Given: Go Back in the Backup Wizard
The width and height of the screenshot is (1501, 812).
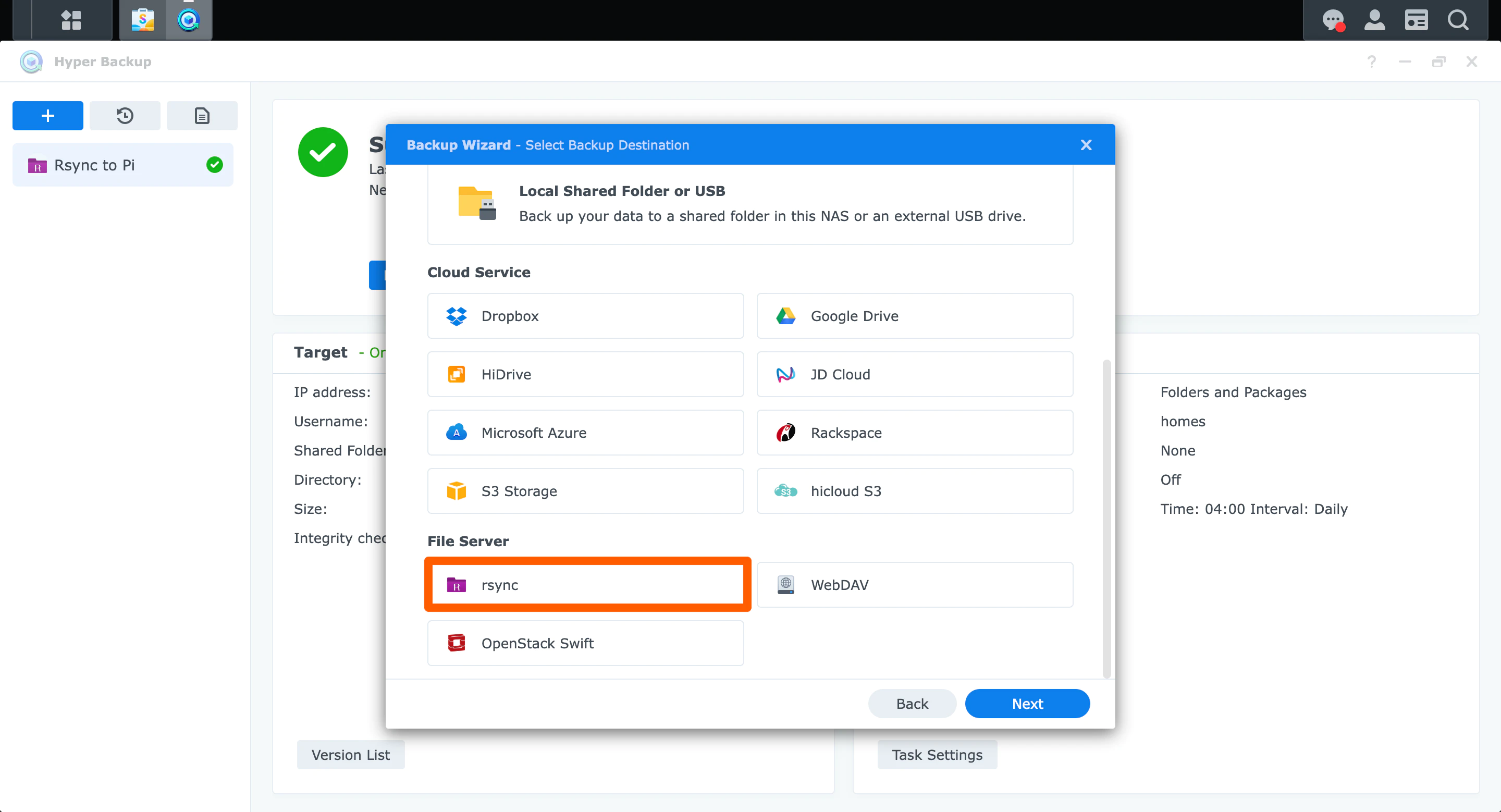Looking at the screenshot, I should (x=912, y=704).
